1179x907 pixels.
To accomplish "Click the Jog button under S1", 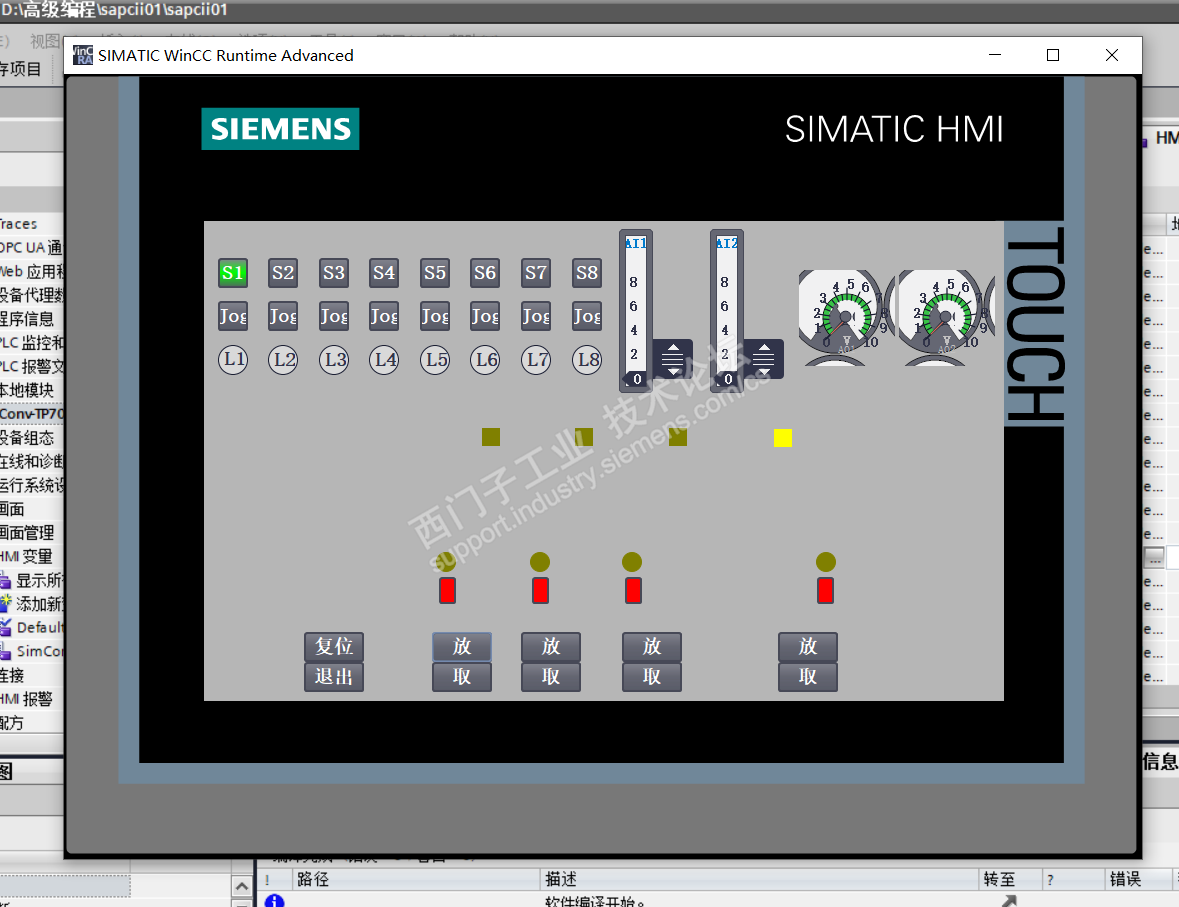I will pyautogui.click(x=233, y=317).
